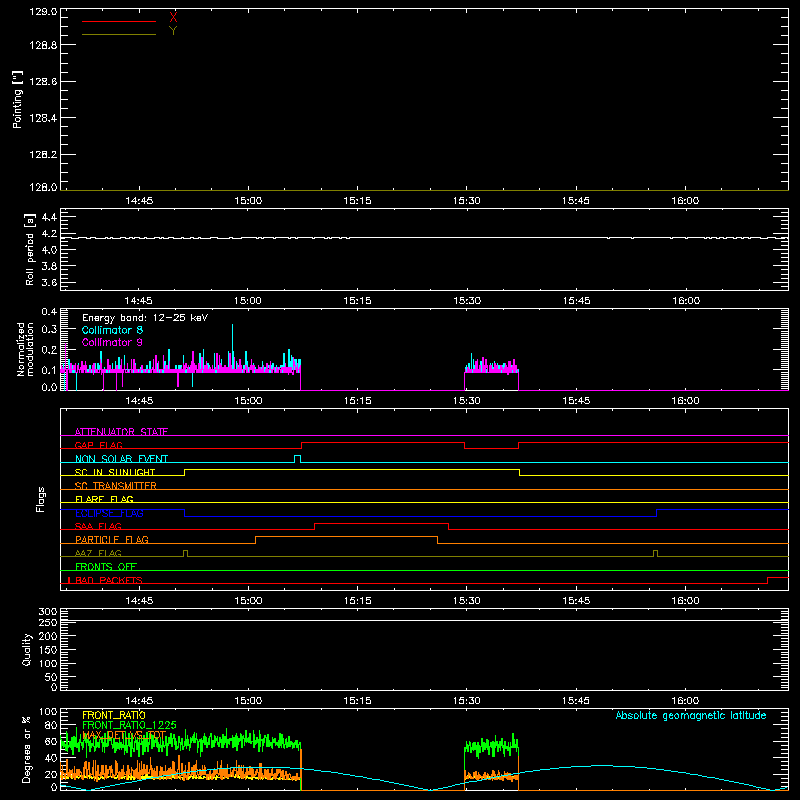This screenshot has height=800, width=800.
Task: Click the ECLIPSE_FLAG label
Action: point(109,513)
